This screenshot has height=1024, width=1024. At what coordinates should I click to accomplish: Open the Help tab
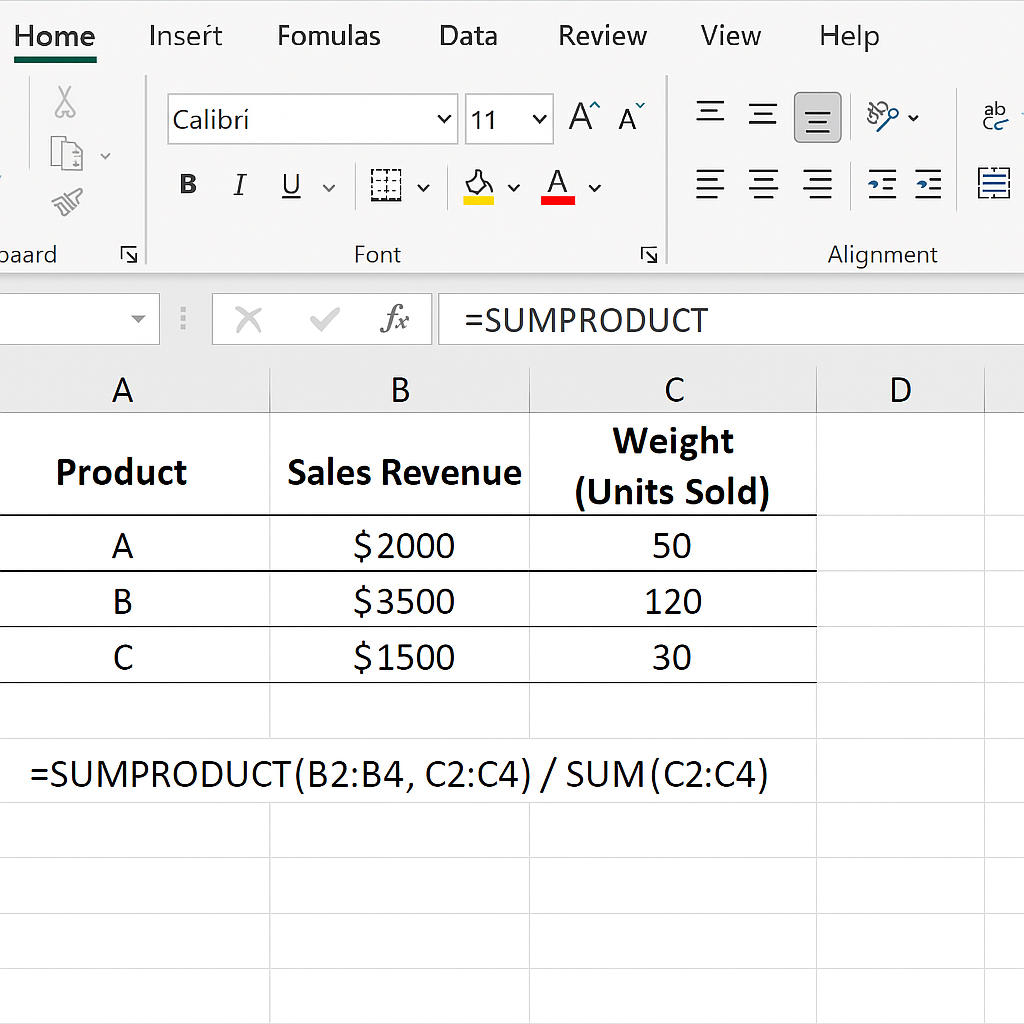point(849,37)
